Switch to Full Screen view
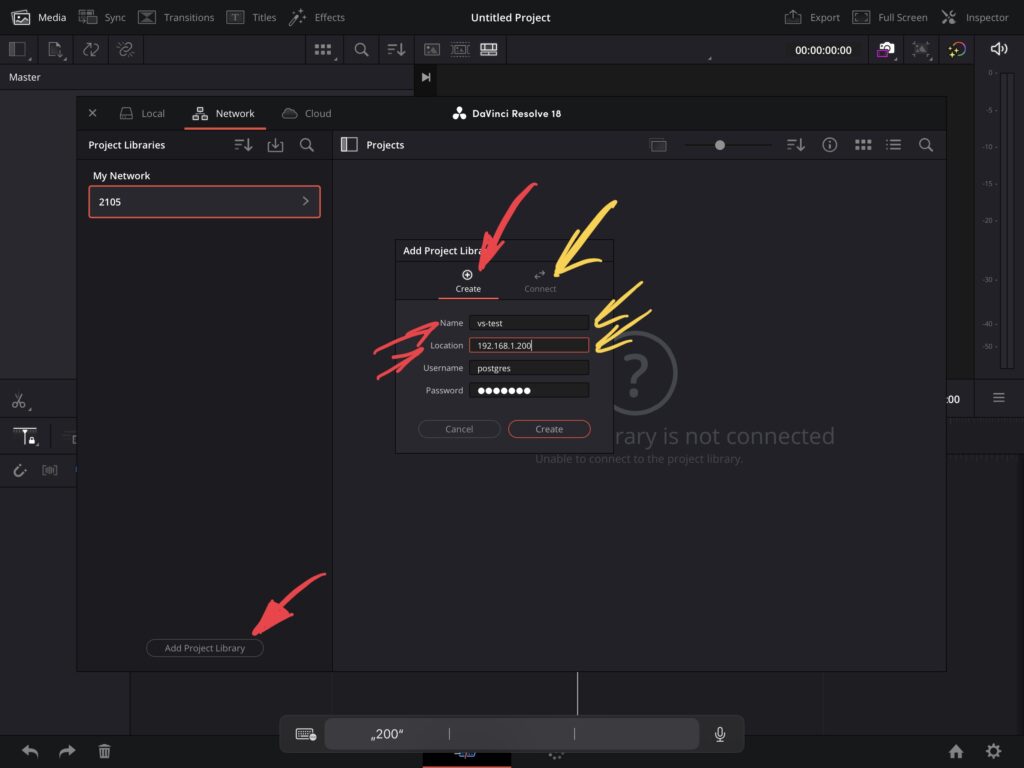 tap(889, 18)
